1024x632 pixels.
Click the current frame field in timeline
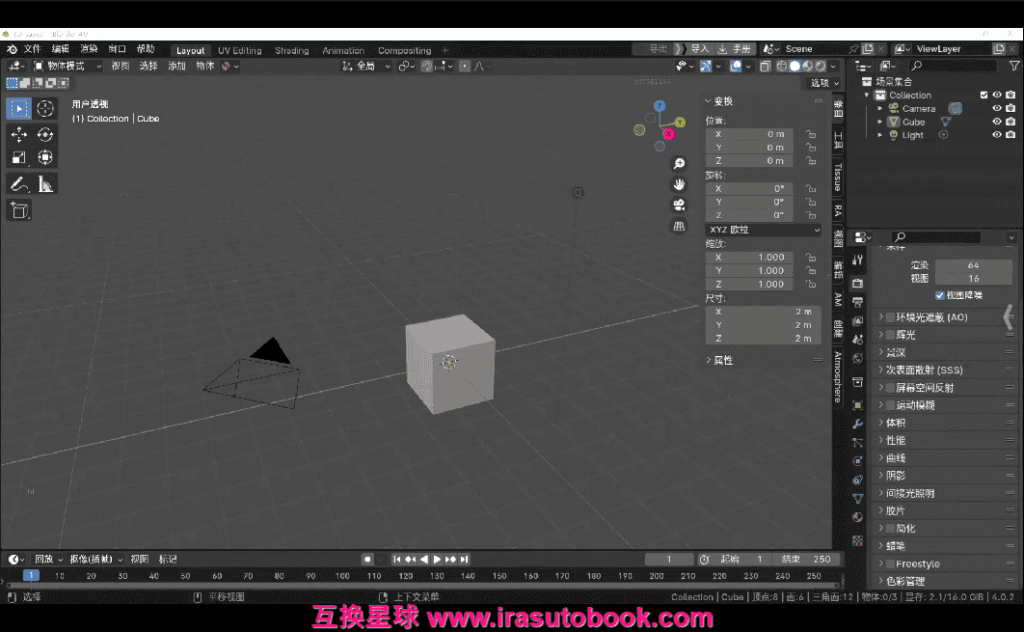click(x=669, y=560)
